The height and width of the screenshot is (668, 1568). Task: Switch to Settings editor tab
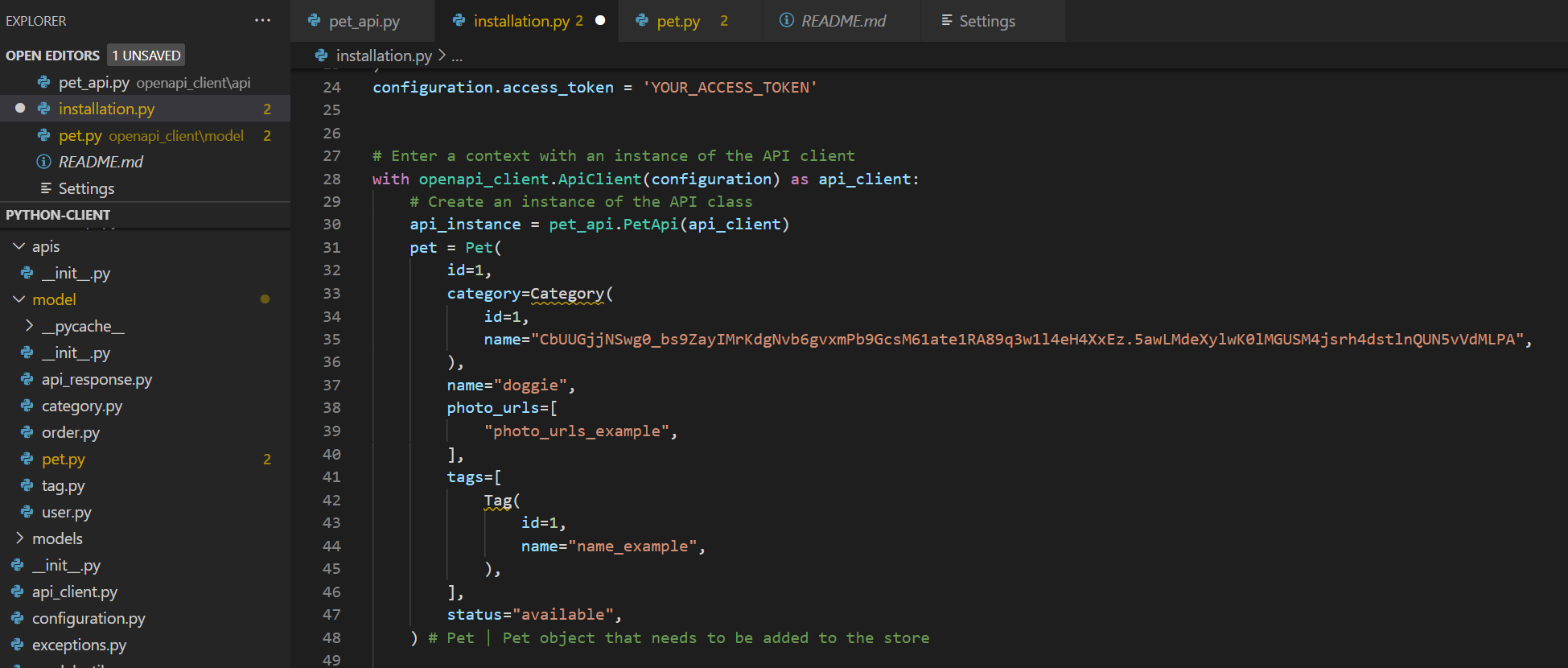tap(993, 21)
